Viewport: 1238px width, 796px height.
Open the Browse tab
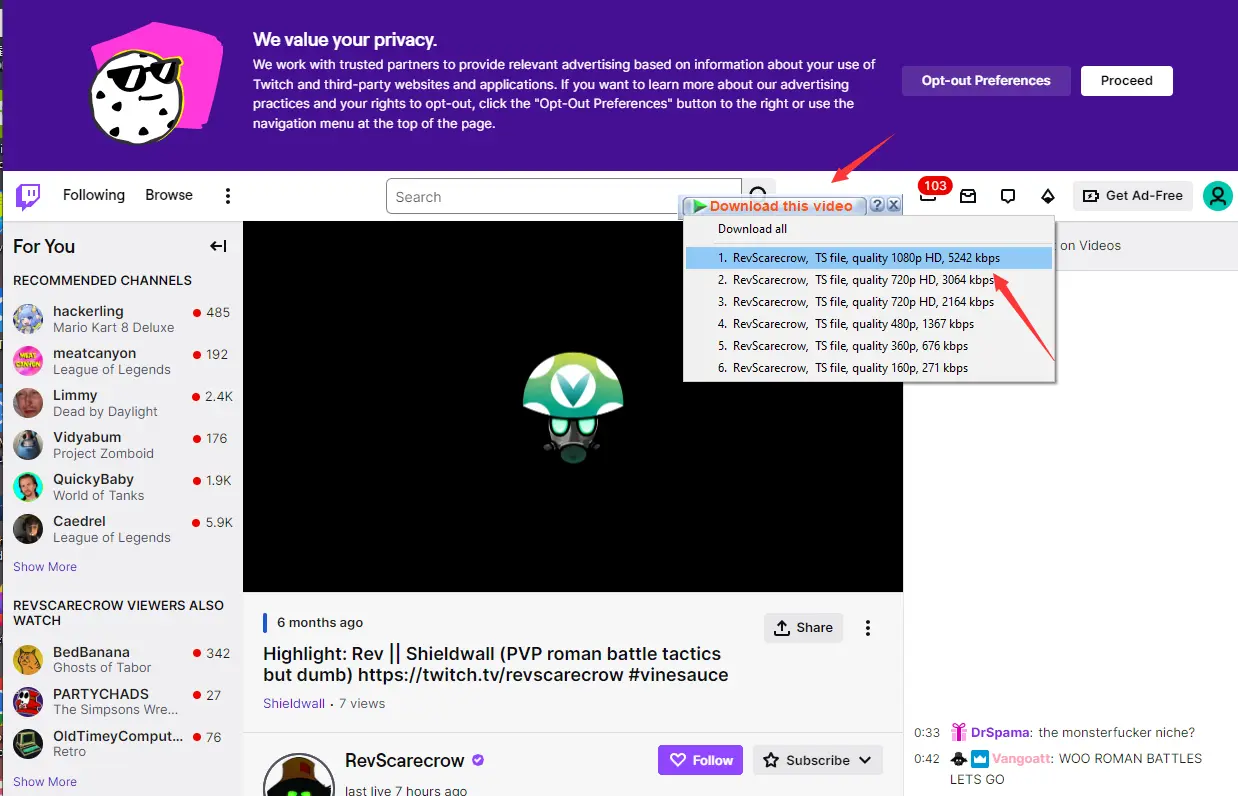[x=167, y=195]
